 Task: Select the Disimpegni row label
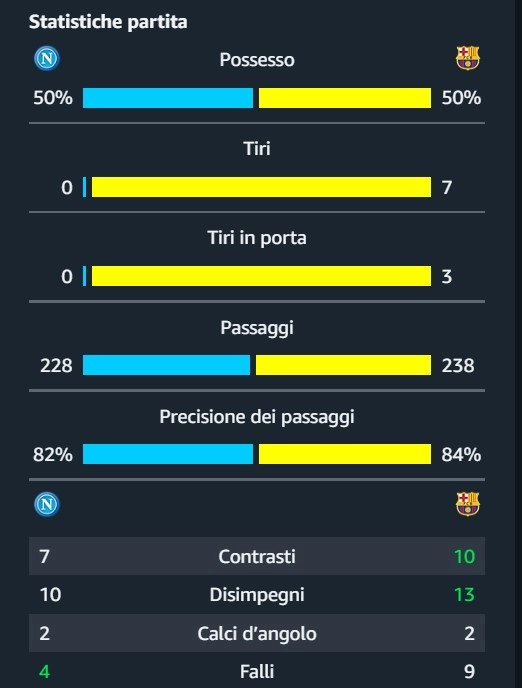pyautogui.click(x=257, y=595)
